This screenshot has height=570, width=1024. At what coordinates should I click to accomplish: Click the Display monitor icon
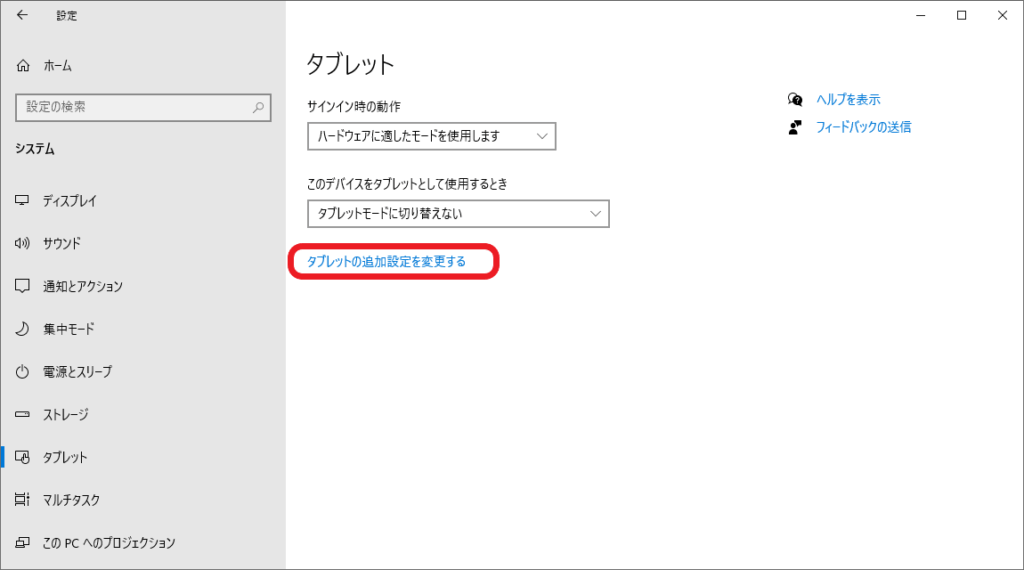point(23,201)
